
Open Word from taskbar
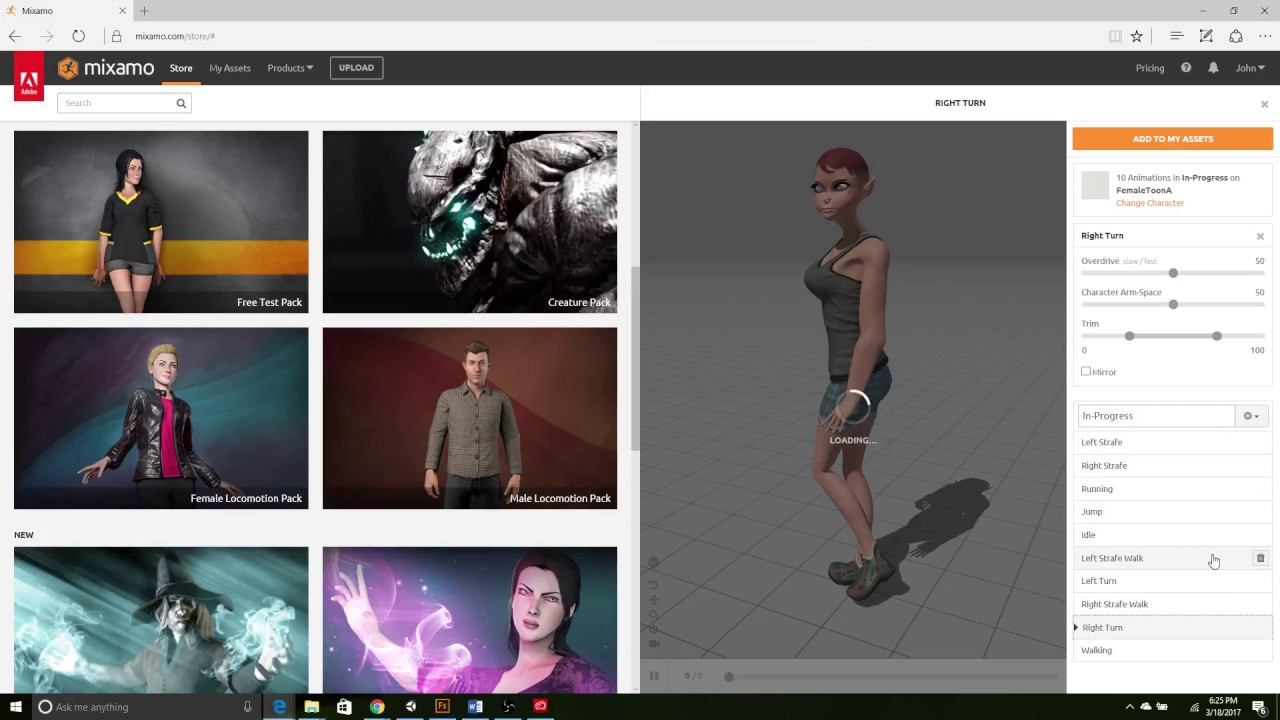(x=475, y=707)
